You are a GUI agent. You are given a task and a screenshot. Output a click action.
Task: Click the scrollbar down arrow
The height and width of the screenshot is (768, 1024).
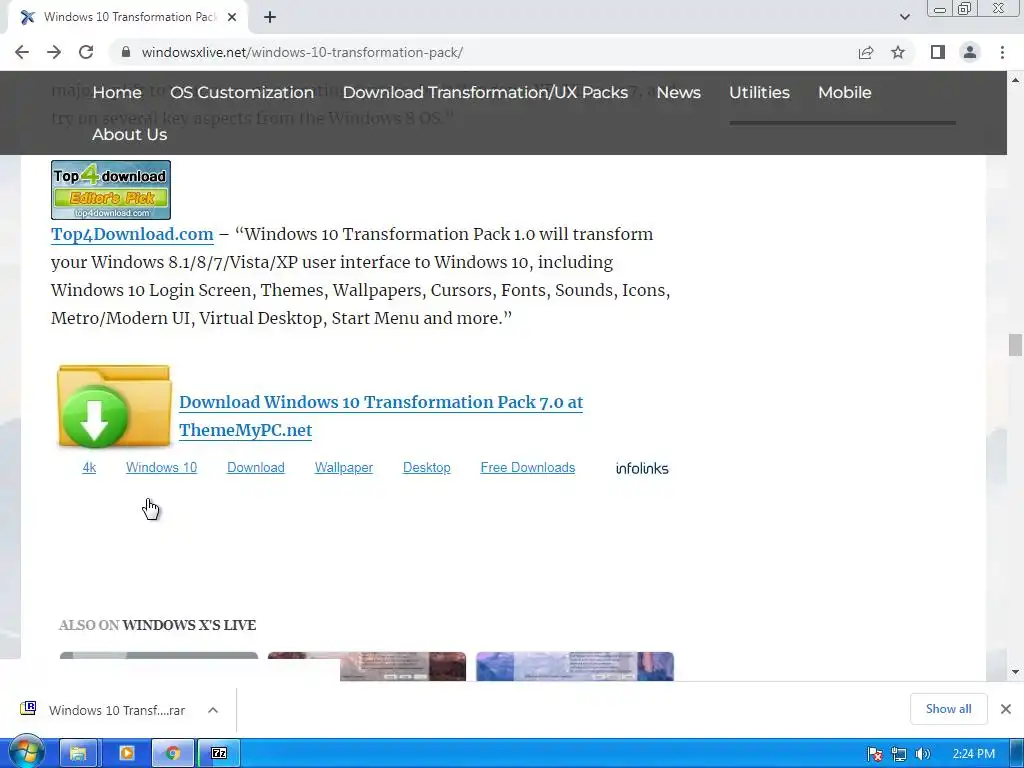[1015, 672]
